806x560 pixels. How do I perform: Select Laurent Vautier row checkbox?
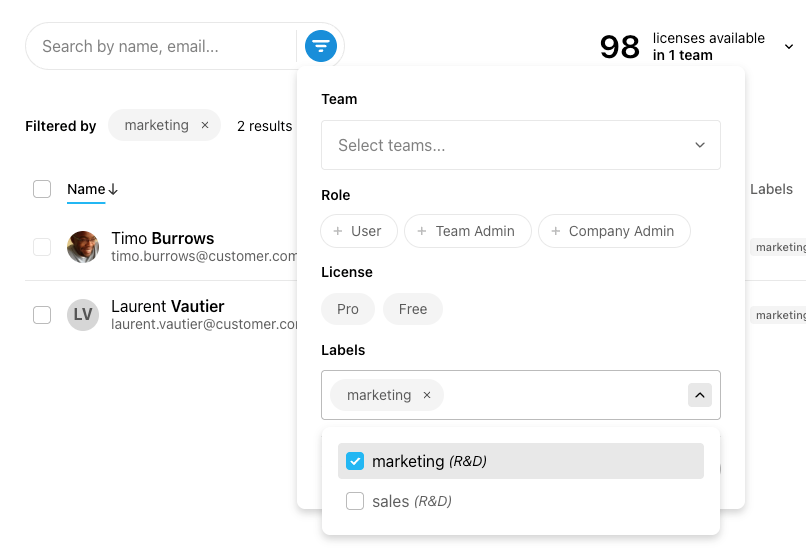tap(42, 315)
